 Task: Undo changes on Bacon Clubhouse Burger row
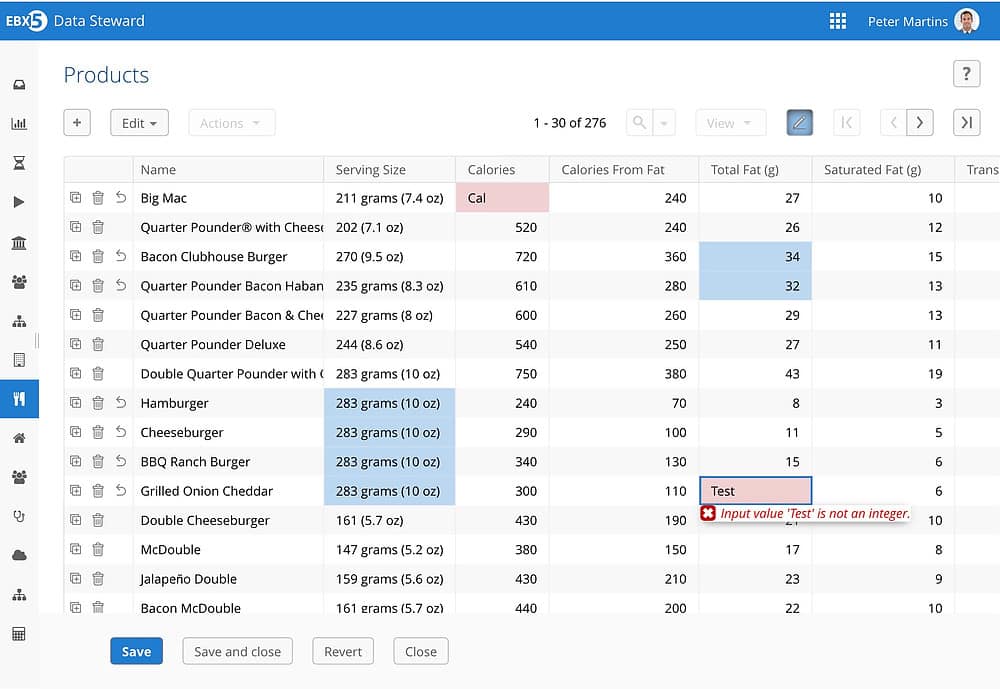[121, 256]
